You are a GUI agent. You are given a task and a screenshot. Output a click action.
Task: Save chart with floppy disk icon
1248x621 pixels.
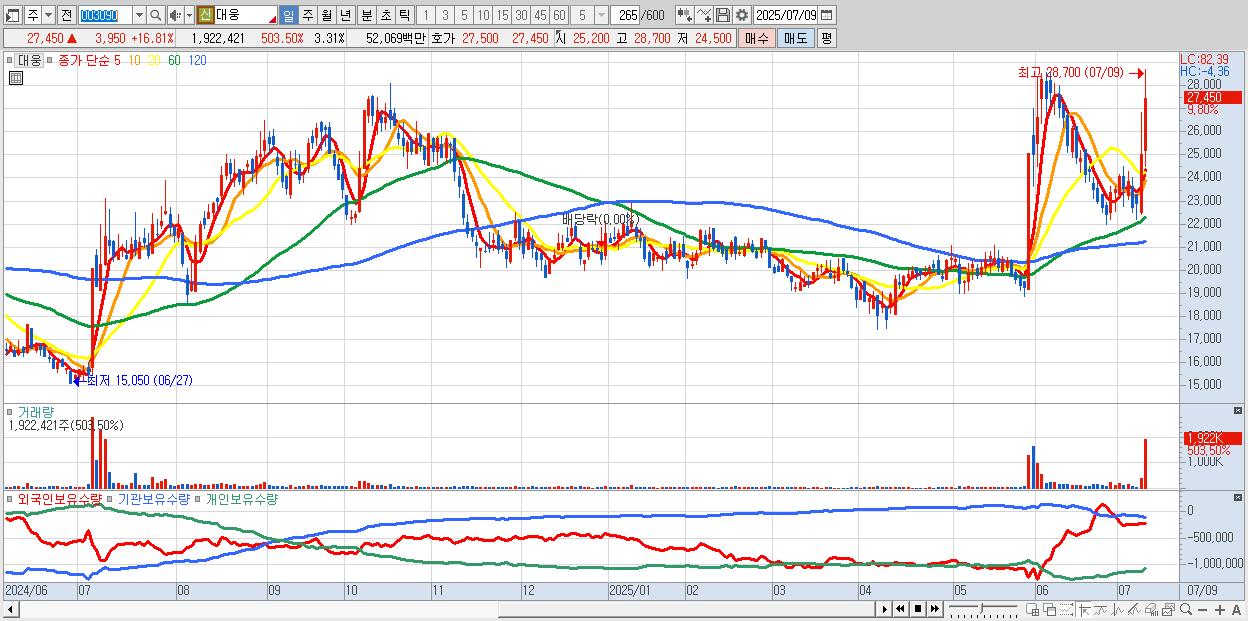tap(723, 15)
